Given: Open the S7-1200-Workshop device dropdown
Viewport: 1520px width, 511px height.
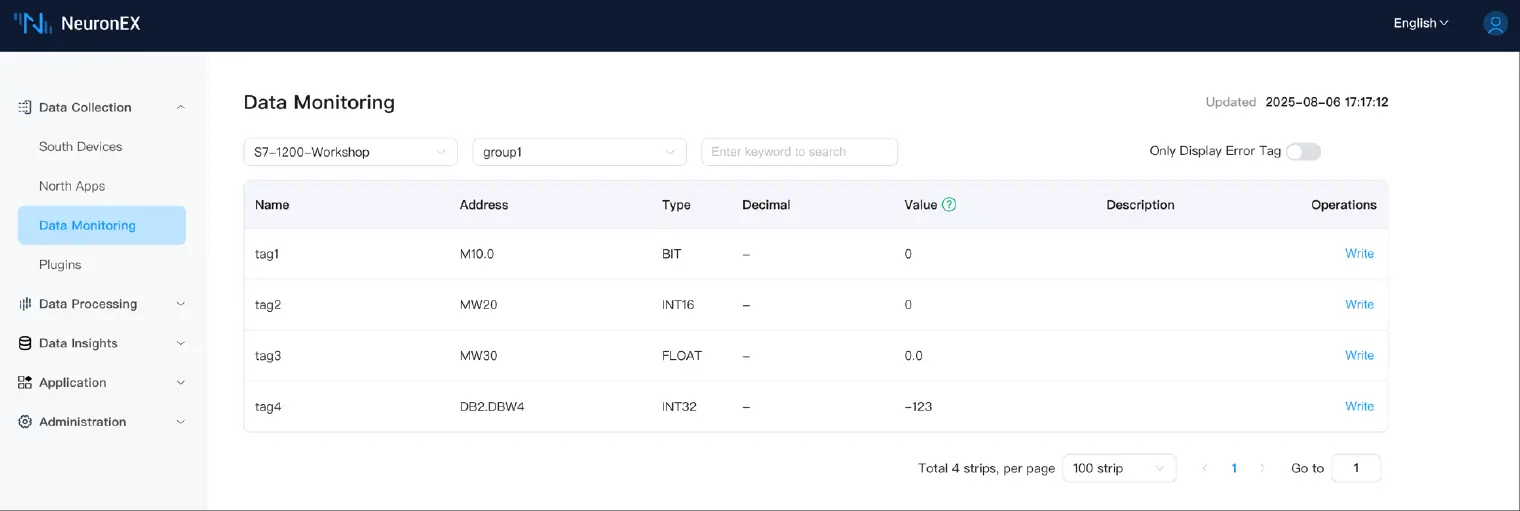Looking at the screenshot, I should [350, 152].
